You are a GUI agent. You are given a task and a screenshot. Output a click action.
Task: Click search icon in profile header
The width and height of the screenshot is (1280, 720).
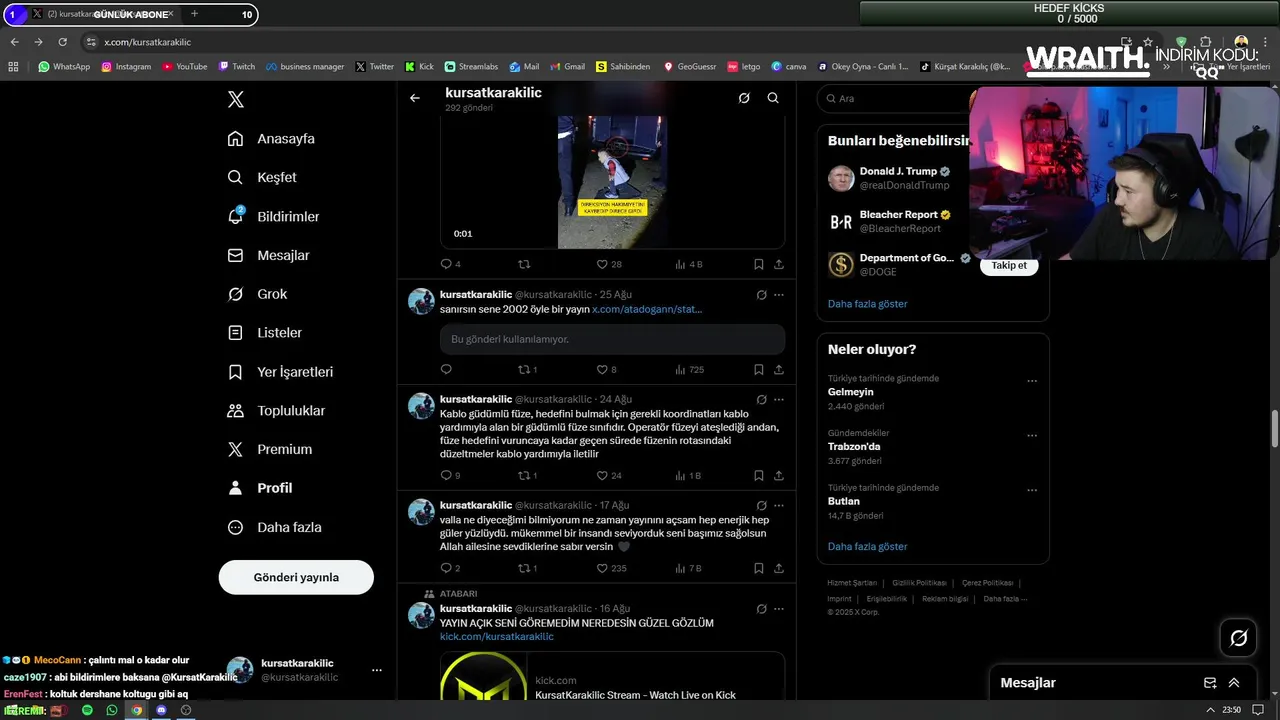pyautogui.click(x=773, y=98)
